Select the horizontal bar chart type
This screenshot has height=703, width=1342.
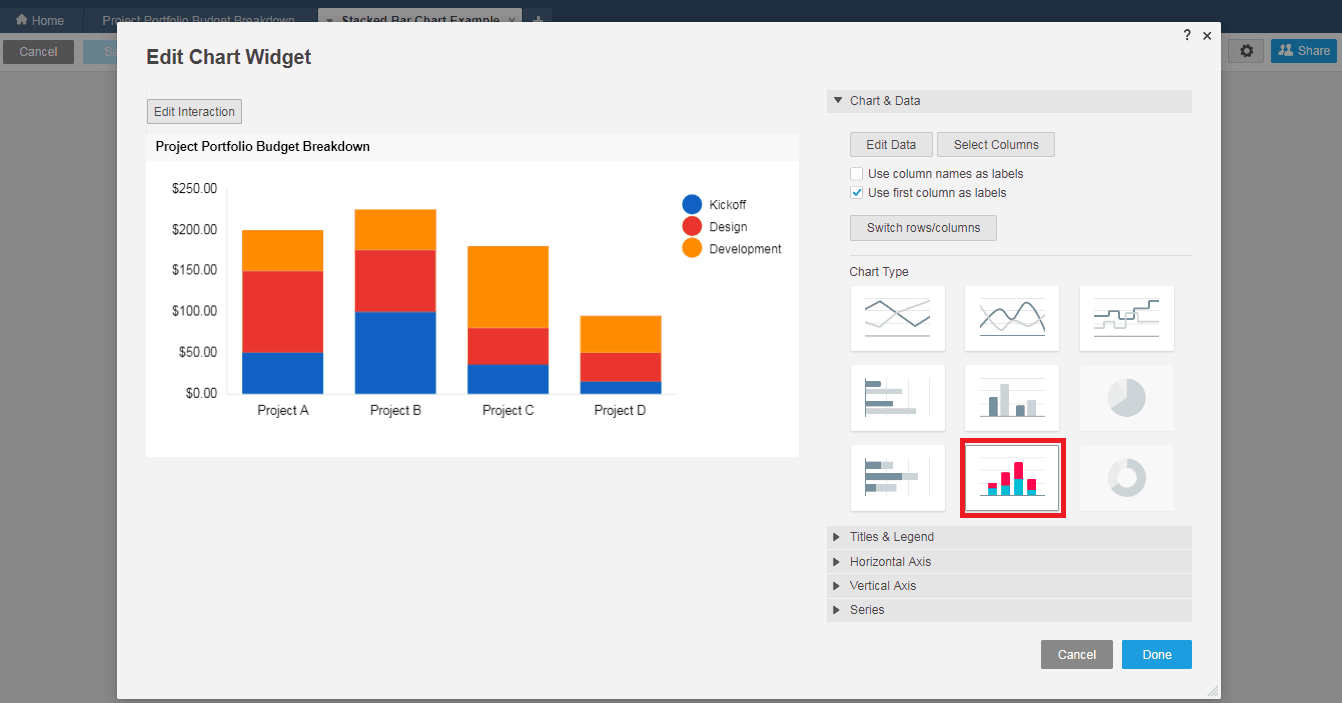pyautogui.click(x=897, y=398)
